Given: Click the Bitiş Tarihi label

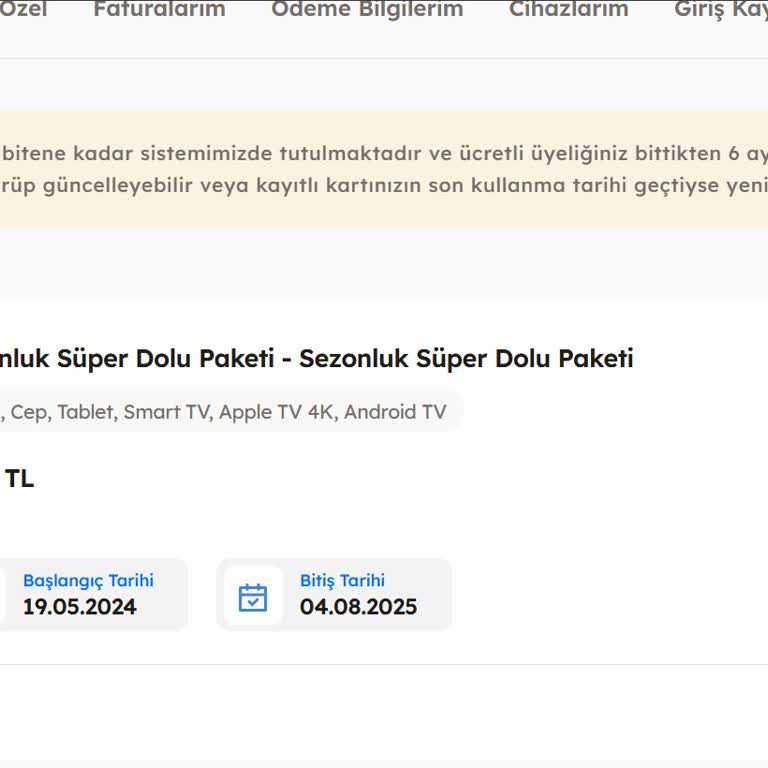Looking at the screenshot, I should pyautogui.click(x=342, y=581).
